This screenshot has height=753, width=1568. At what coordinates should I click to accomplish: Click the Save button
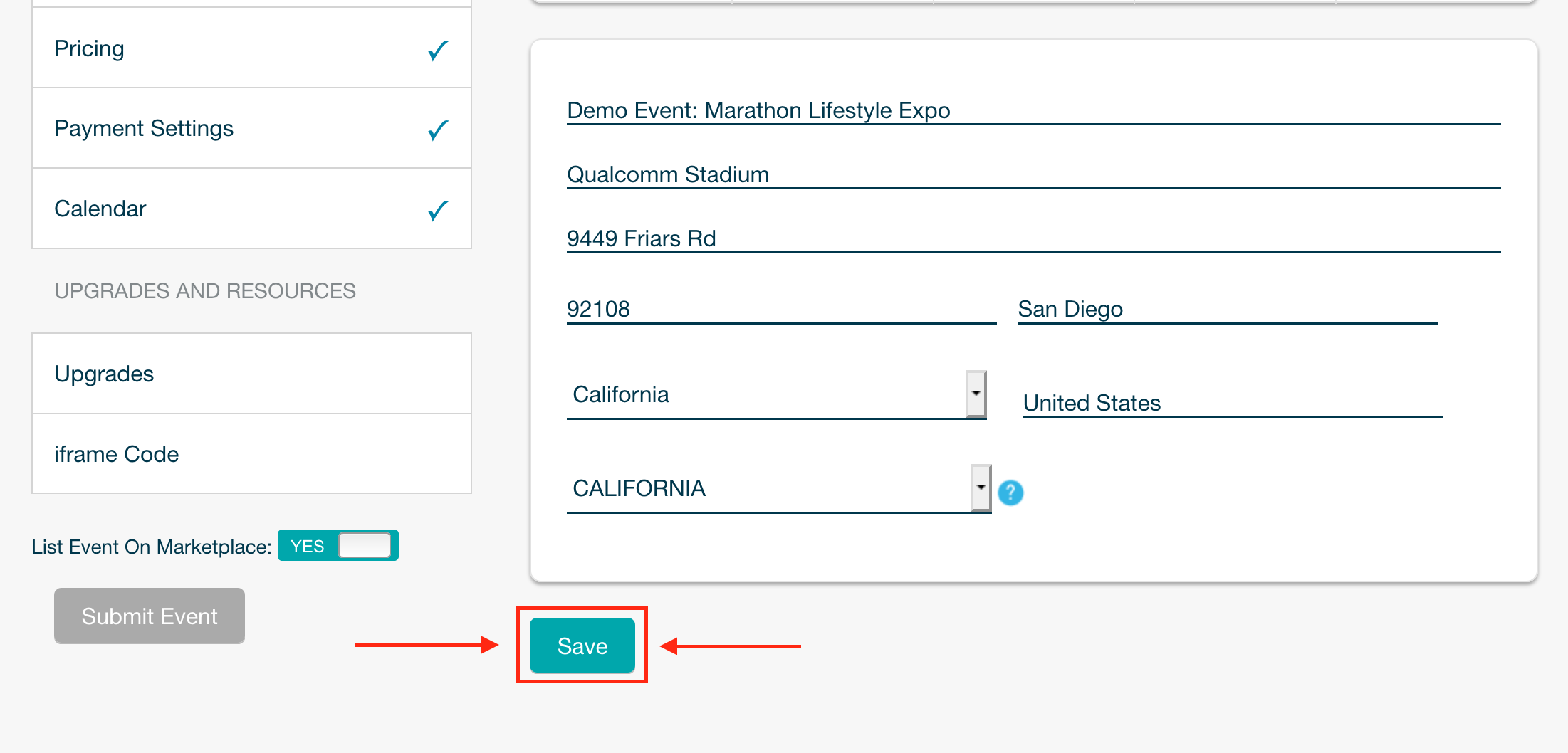pyautogui.click(x=582, y=646)
